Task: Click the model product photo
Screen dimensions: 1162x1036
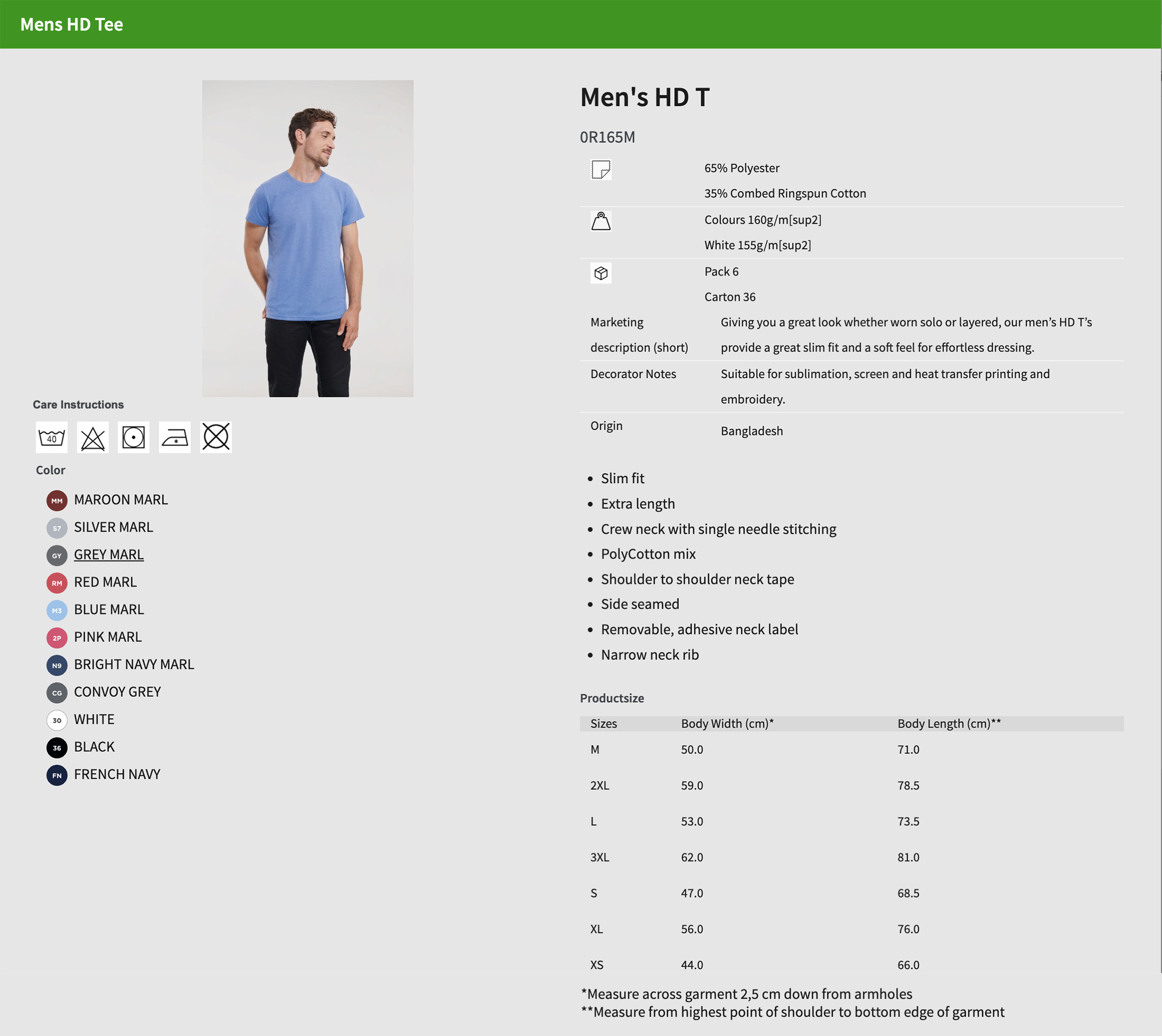Action: pyautogui.click(x=307, y=239)
